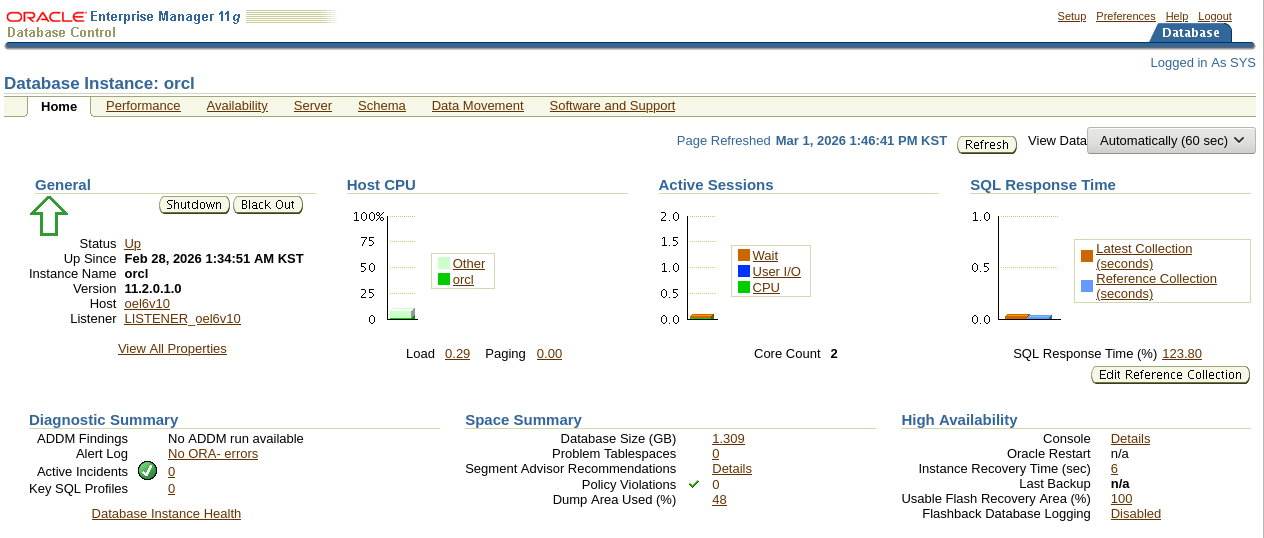Click Database Size value 1.309
The height and width of the screenshot is (538, 1264).
coord(728,439)
